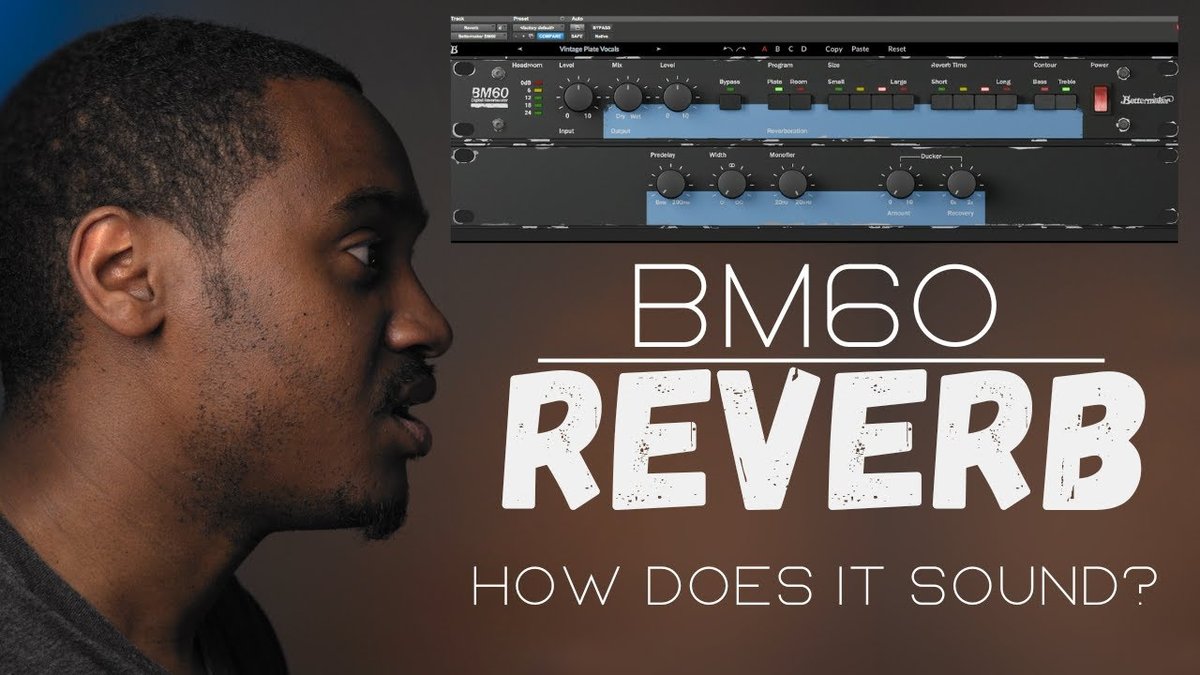Image resolution: width=1200 pixels, height=675 pixels.
Task: Select the Short reverb time button
Action: 941,101
